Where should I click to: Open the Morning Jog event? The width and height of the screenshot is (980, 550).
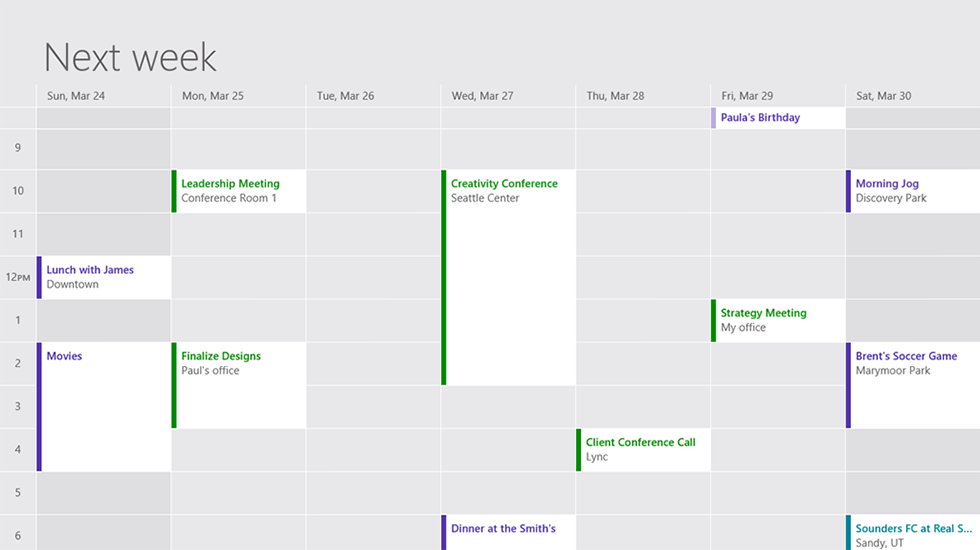click(912, 191)
